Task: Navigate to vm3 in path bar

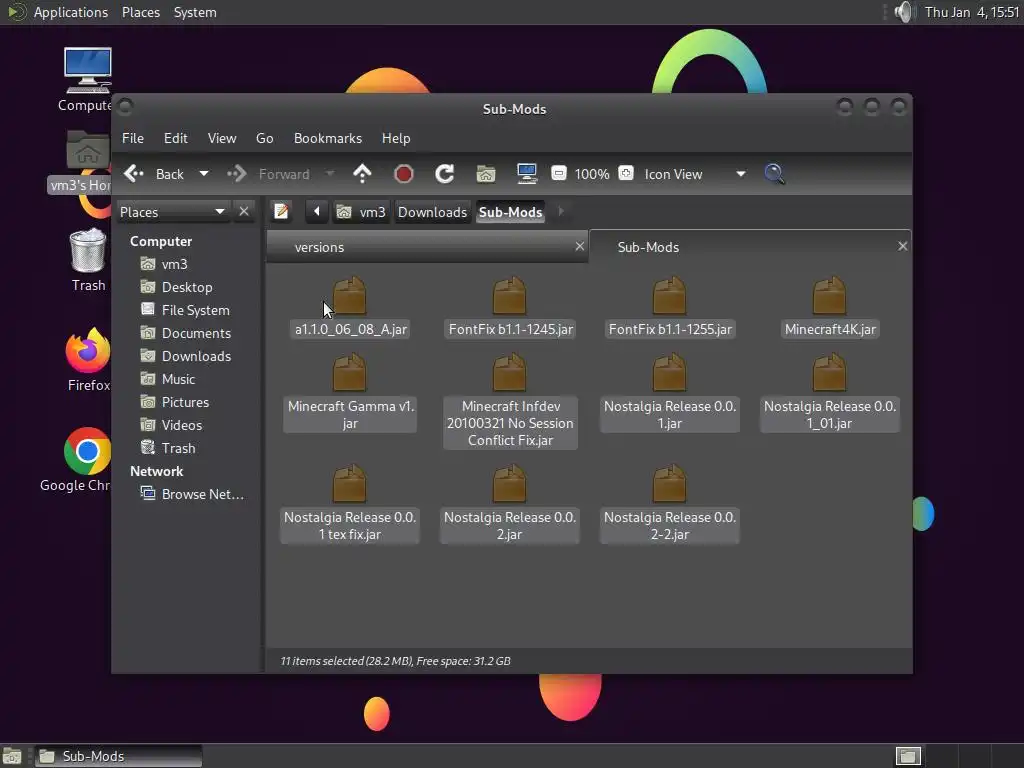Action: 361,212
